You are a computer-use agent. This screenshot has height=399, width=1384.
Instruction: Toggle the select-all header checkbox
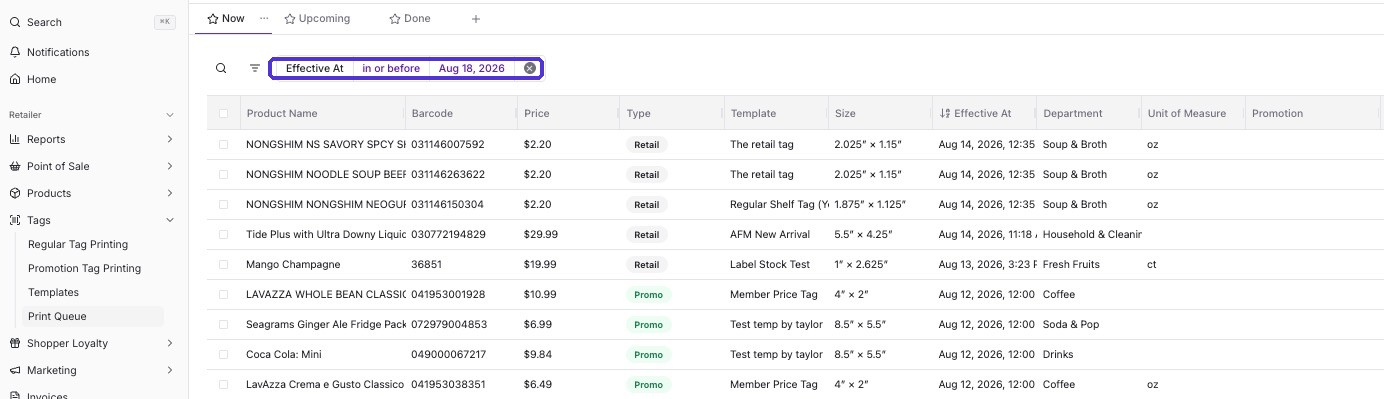pyautogui.click(x=223, y=113)
